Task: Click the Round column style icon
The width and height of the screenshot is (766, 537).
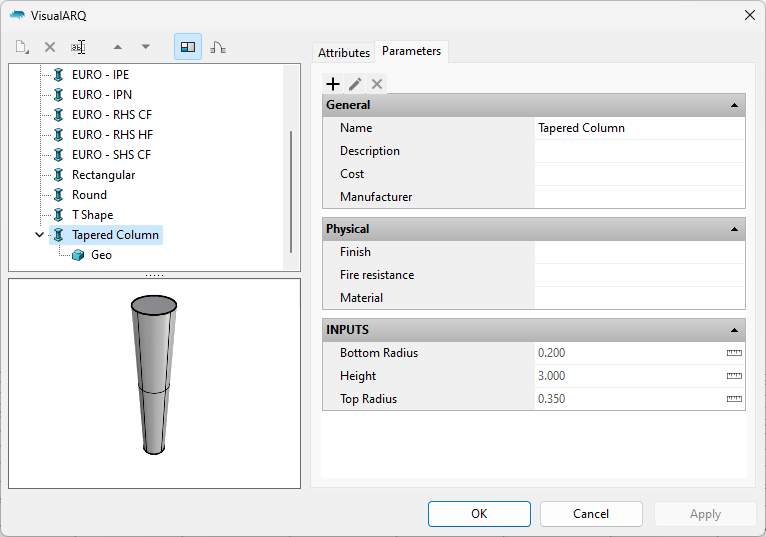Action: coord(59,195)
